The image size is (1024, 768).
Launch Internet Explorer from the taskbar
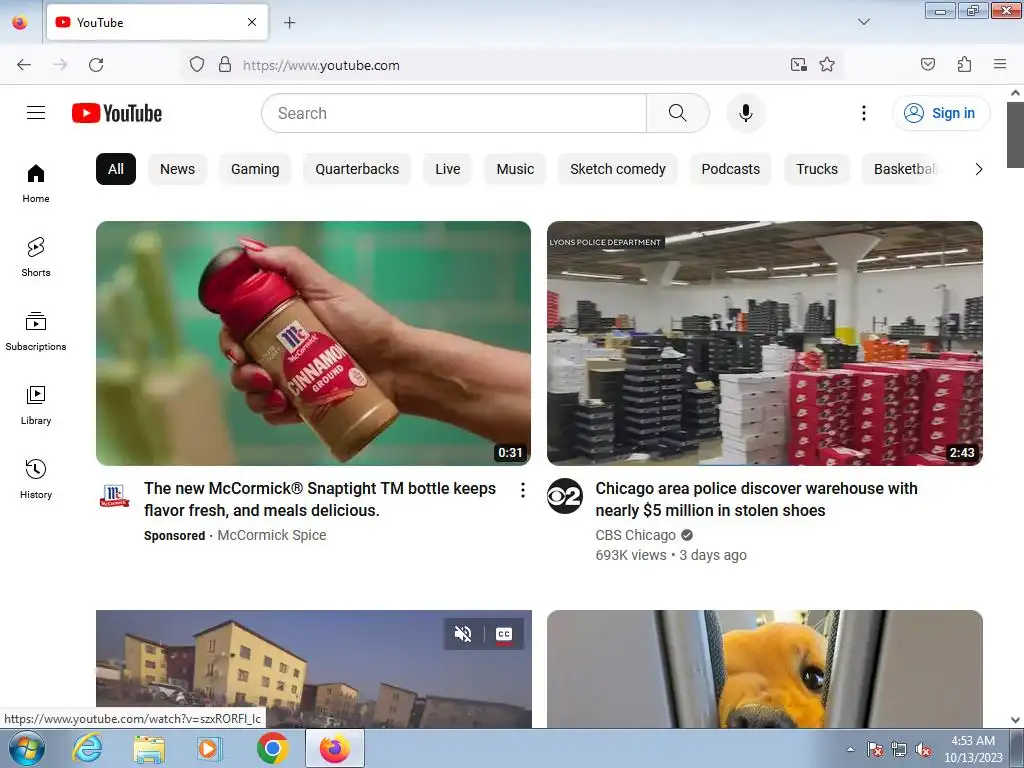point(87,748)
